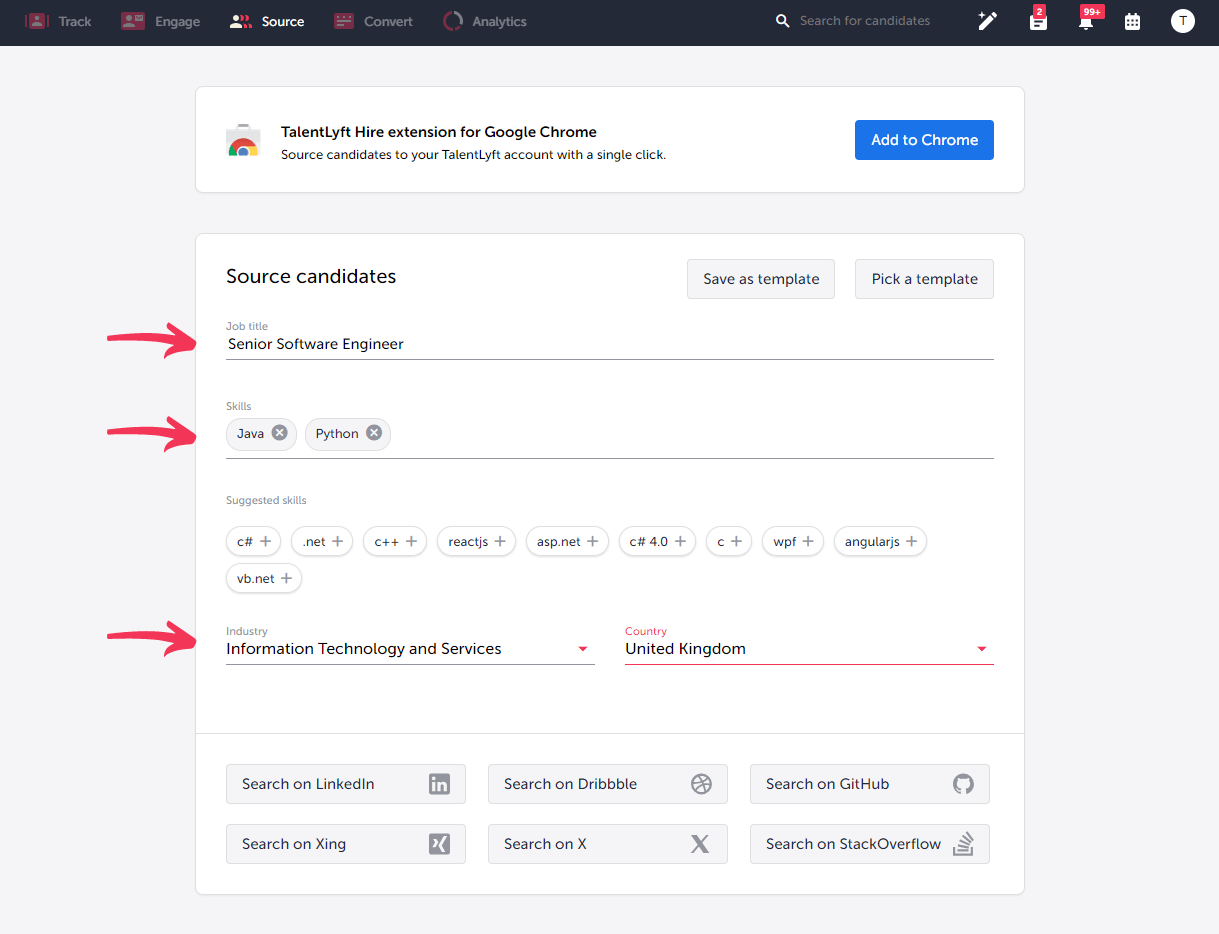Open the calendar icon in the top bar
The height and width of the screenshot is (934, 1219).
(x=1133, y=20)
